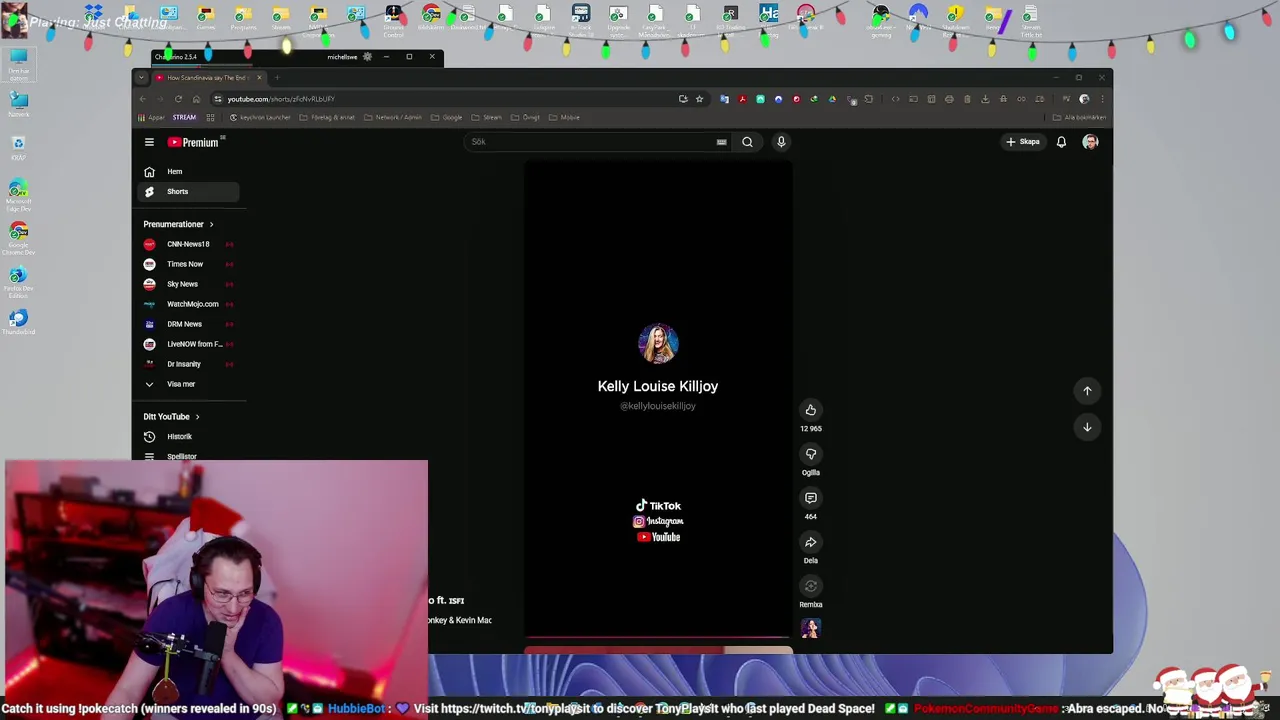Open YouTube notifications bell
1280x720 pixels.
coord(1061,142)
